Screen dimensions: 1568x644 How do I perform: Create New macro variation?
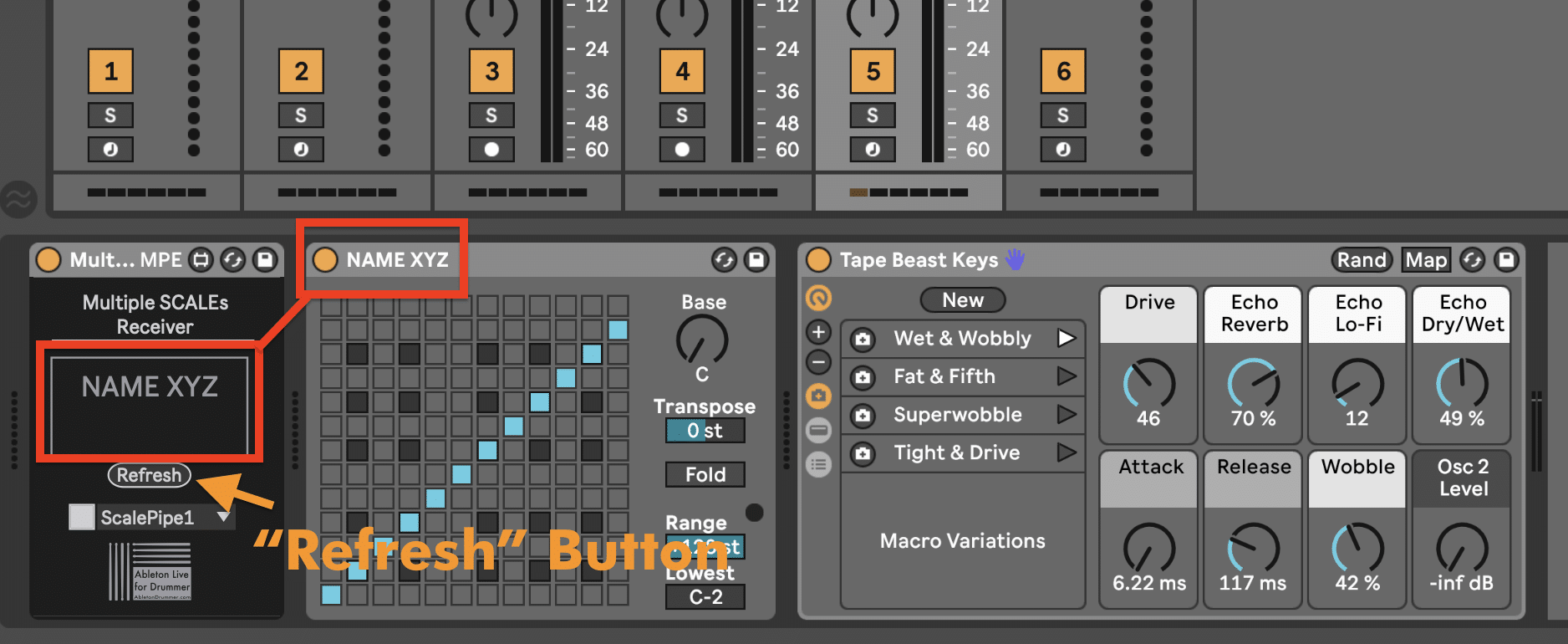[963, 300]
